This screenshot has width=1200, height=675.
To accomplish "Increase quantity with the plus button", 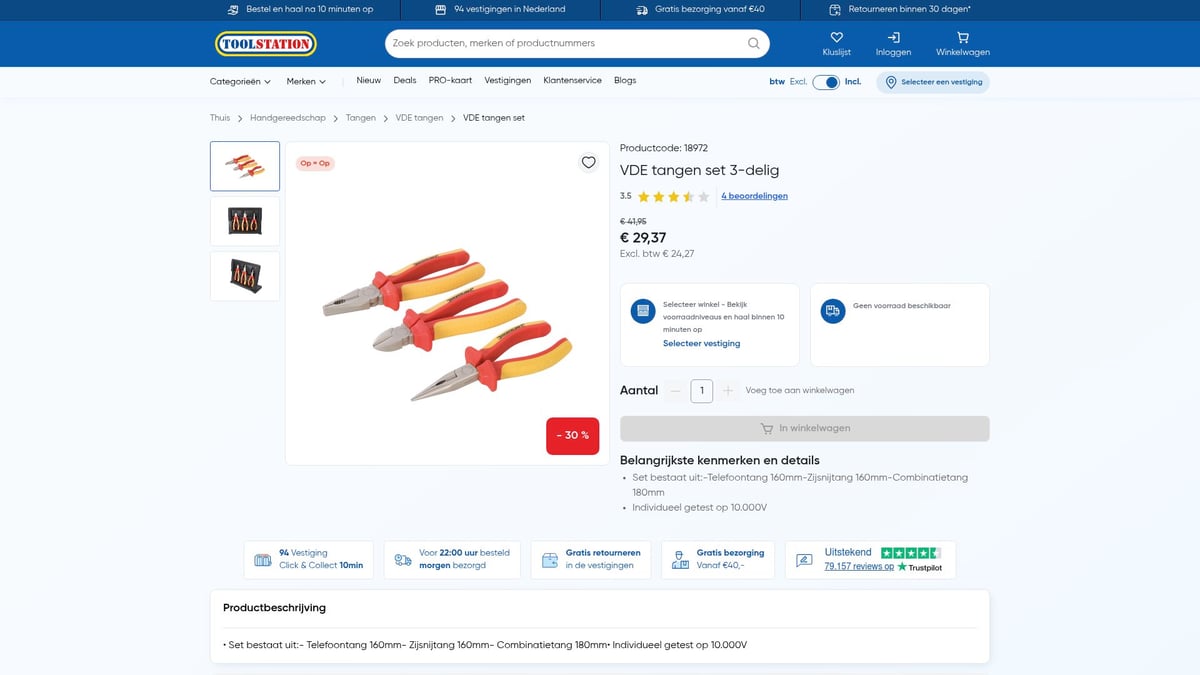I will coord(728,391).
